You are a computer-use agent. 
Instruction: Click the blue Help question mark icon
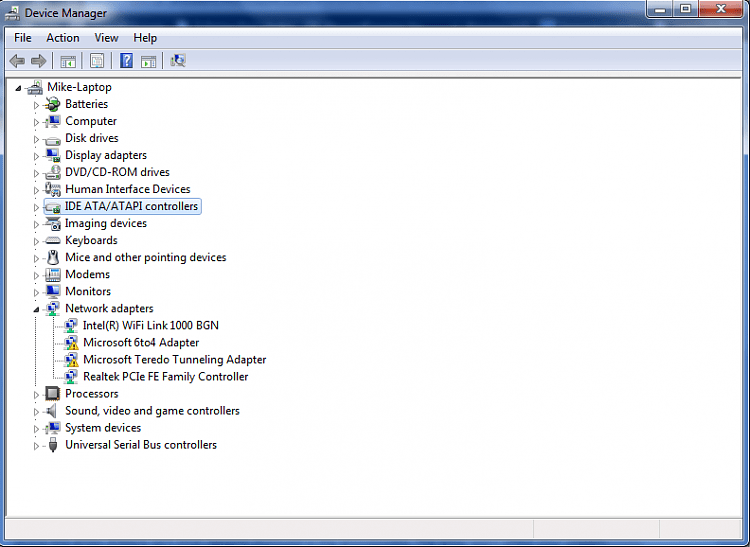126,61
